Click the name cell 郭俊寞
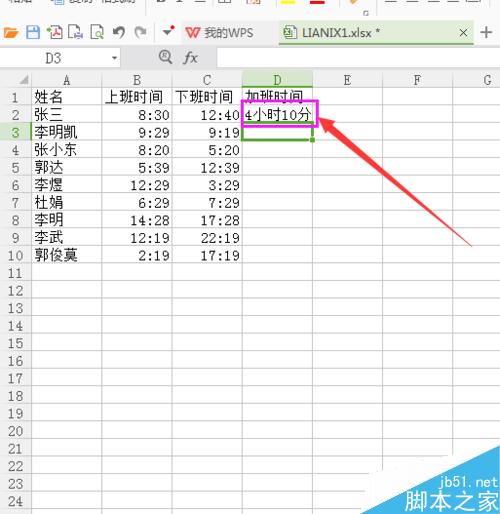Screen dimensions: 500x514 [x=67, y=255]
